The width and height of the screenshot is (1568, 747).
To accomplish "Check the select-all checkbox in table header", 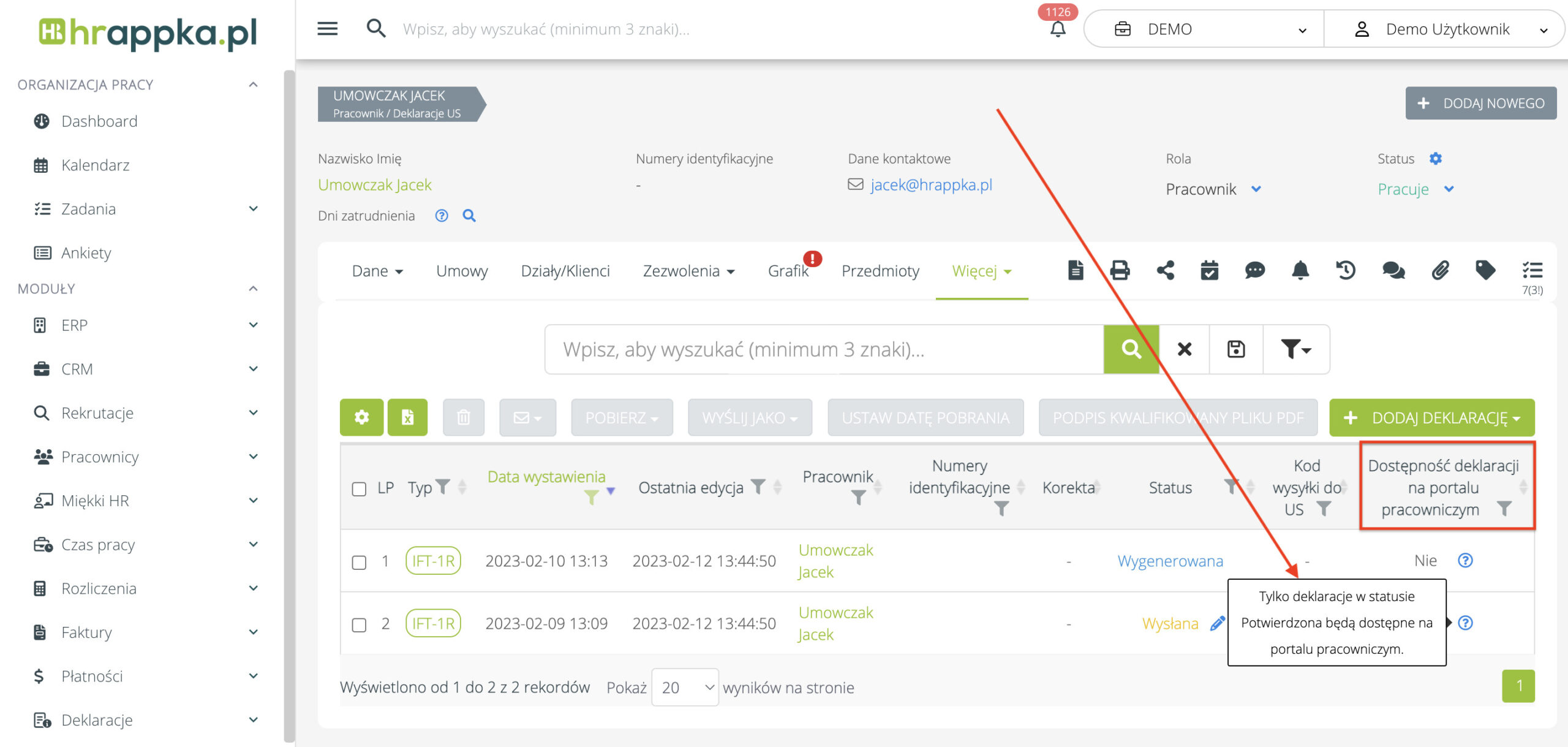I will (x=359, y=489).
